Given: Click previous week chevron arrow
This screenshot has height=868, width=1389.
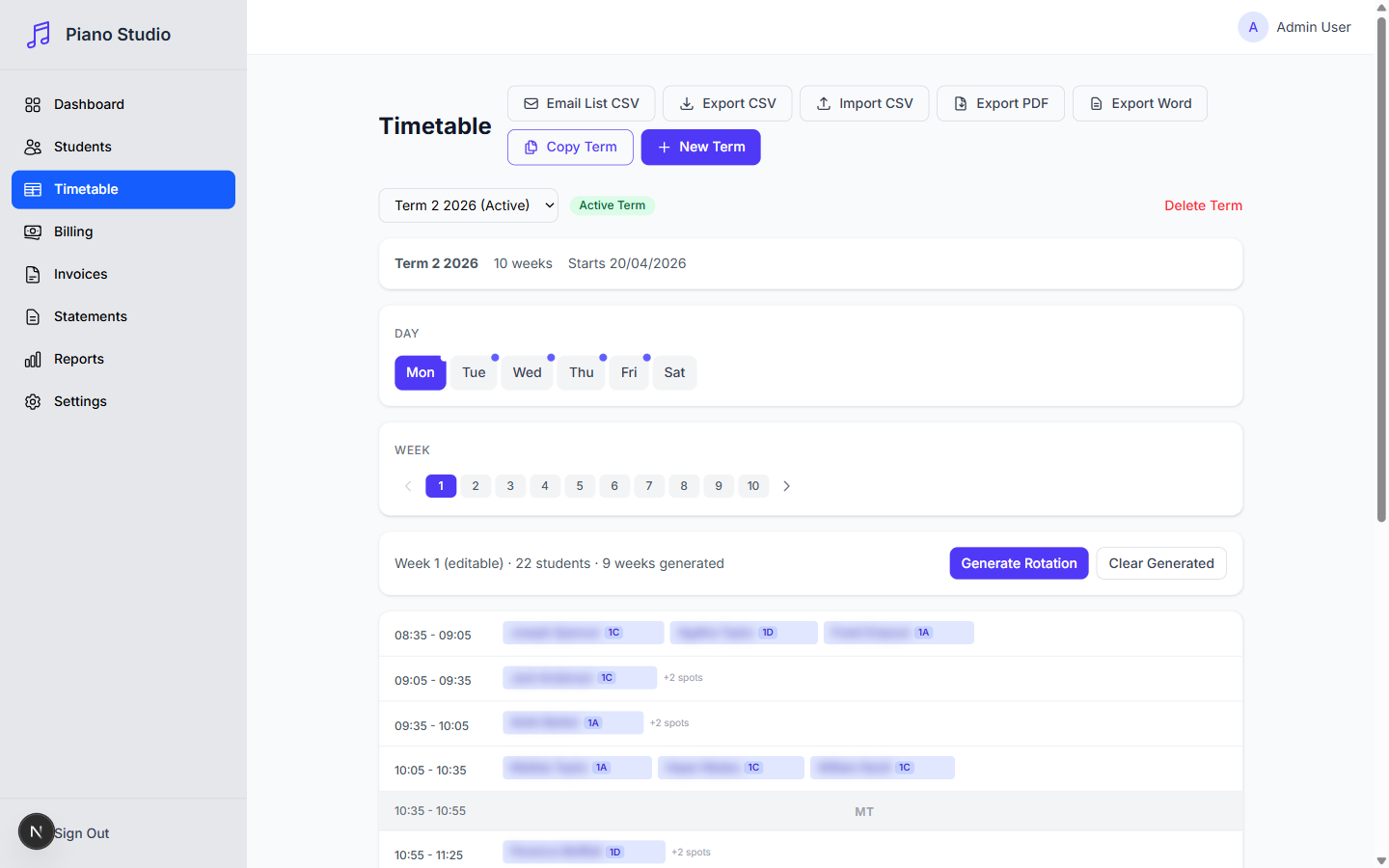Looking at the screenshot, I should [408, 486].
